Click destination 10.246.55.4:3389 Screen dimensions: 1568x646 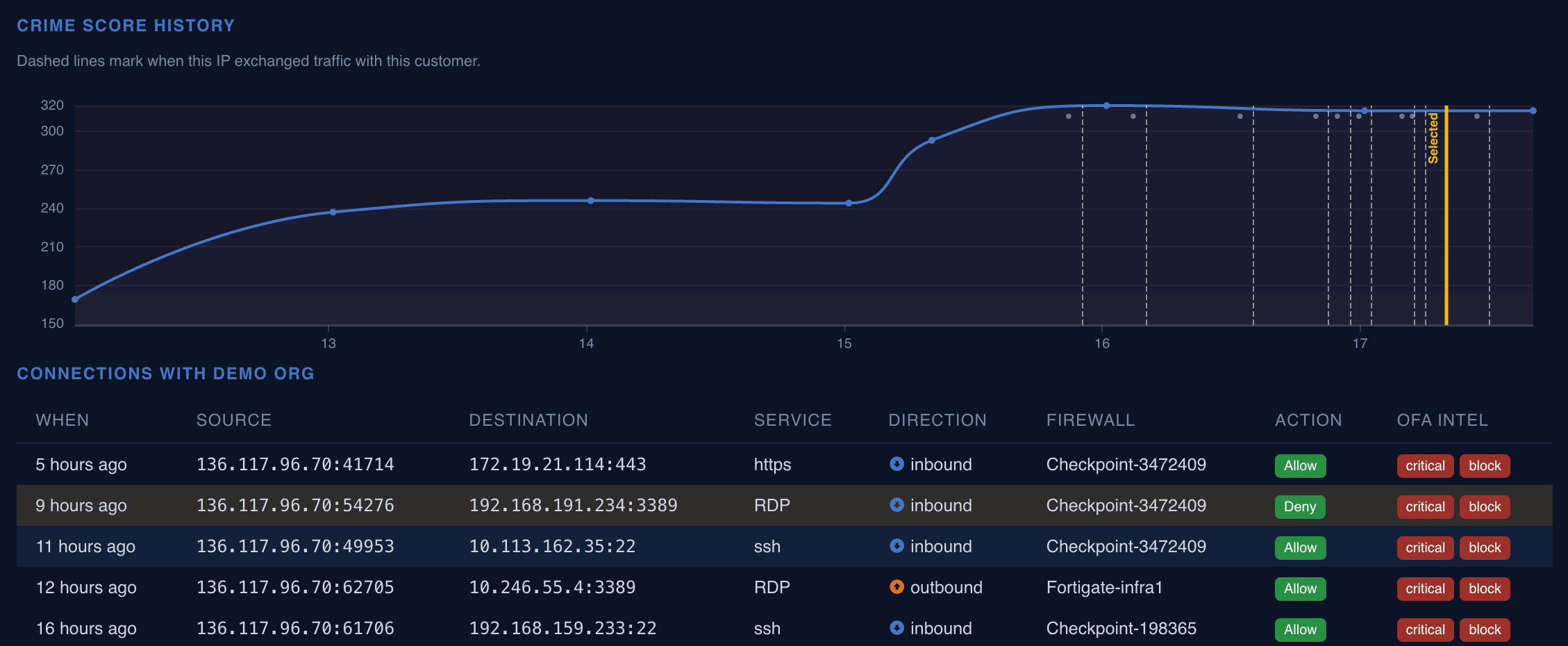(x=552, y=587)
